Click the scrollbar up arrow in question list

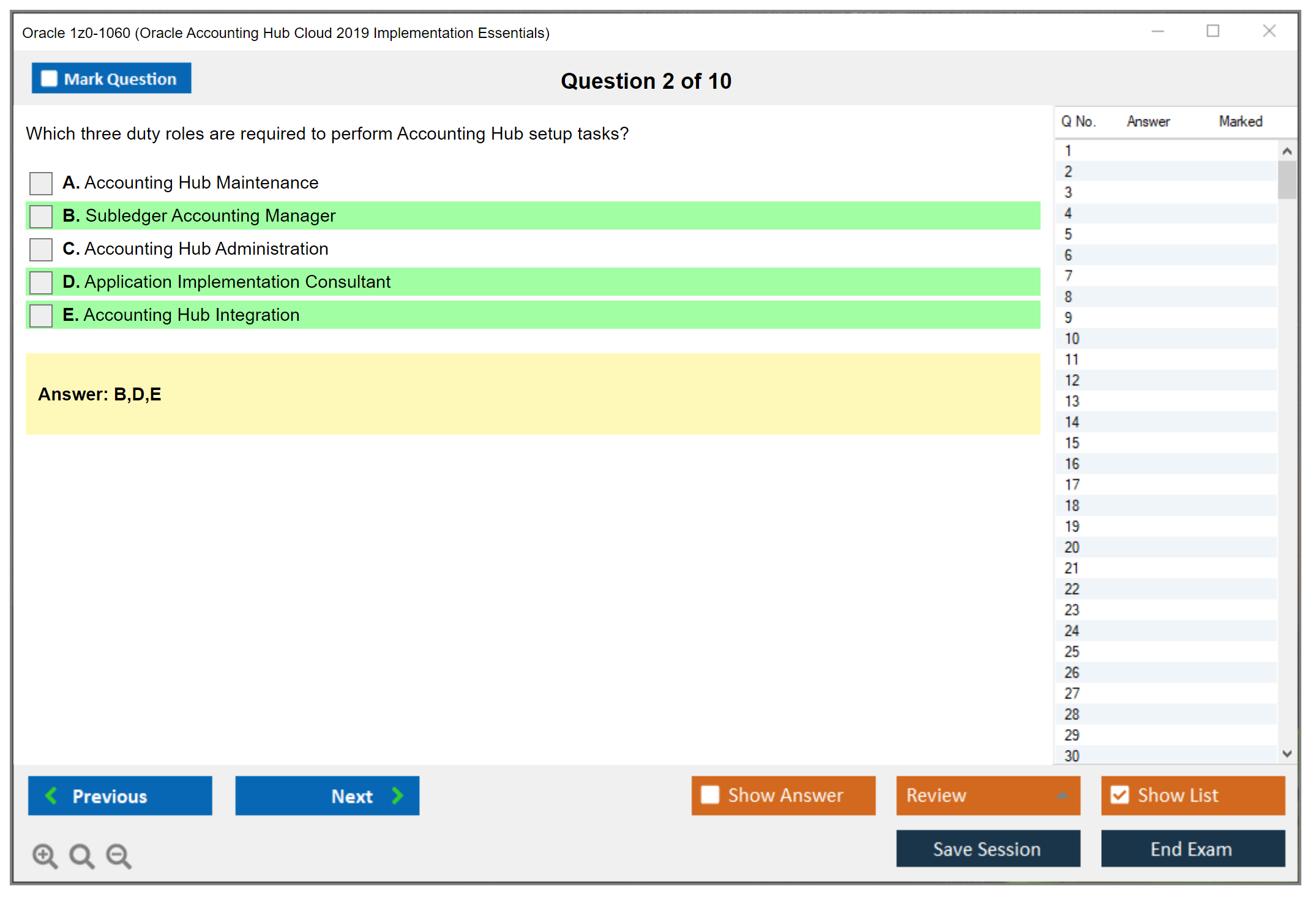1287,149
